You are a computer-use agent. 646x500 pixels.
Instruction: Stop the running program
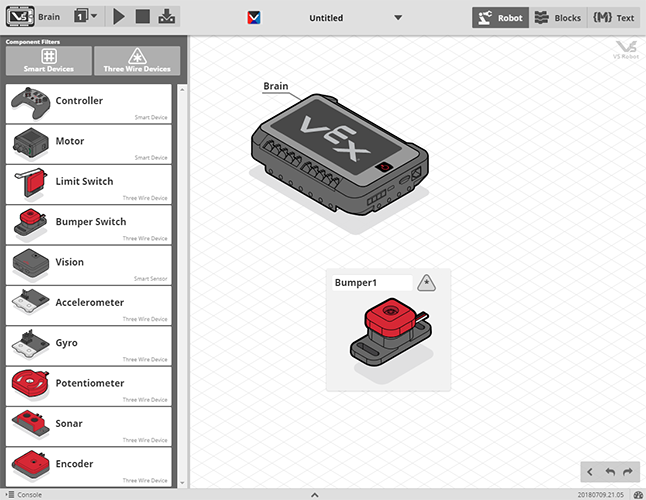coord(143,16)
